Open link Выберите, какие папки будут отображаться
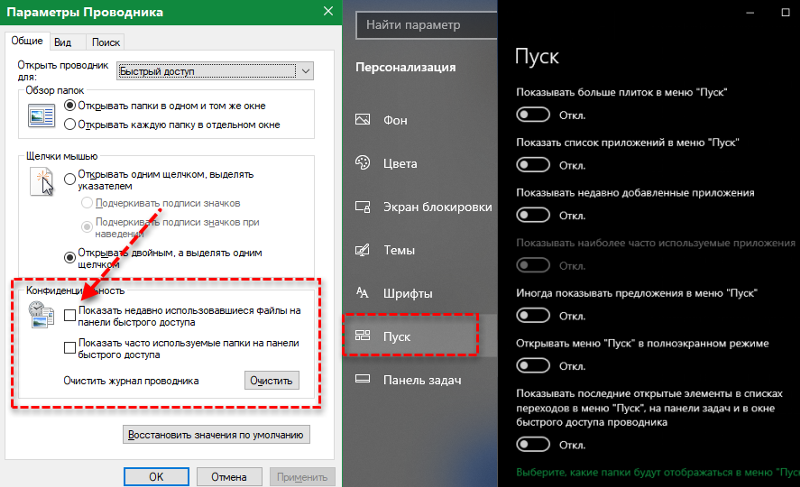 click(x=658, y=472)
